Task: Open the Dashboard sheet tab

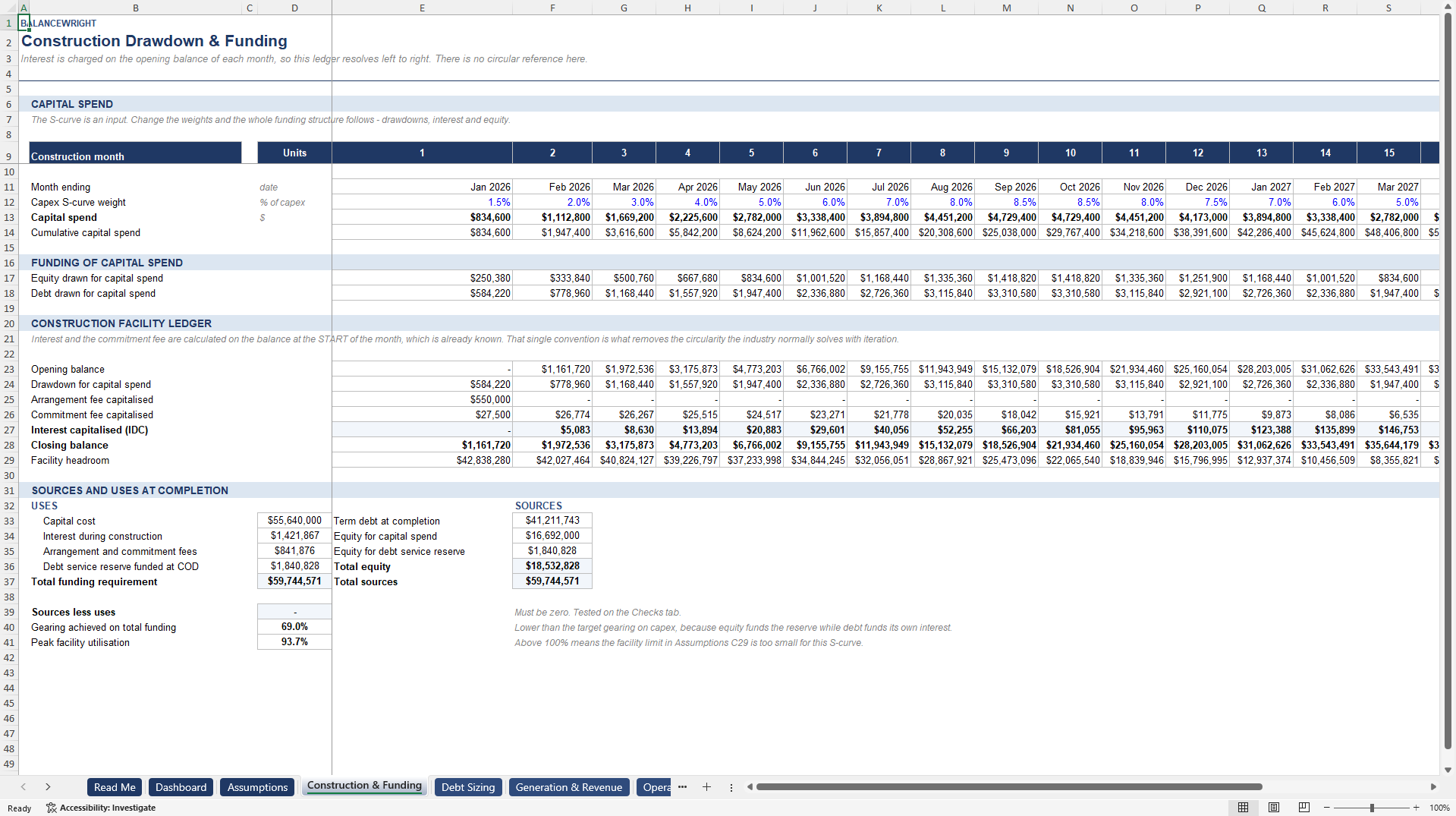Action: (x=181, y=787)
